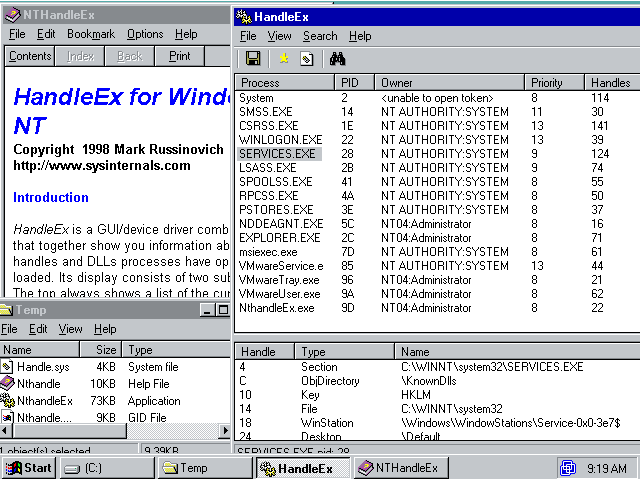The height and width of the screenshot is (479, 640).
Task: Open the Options menu in NTHandleEx help
Action: coord(145,34)
